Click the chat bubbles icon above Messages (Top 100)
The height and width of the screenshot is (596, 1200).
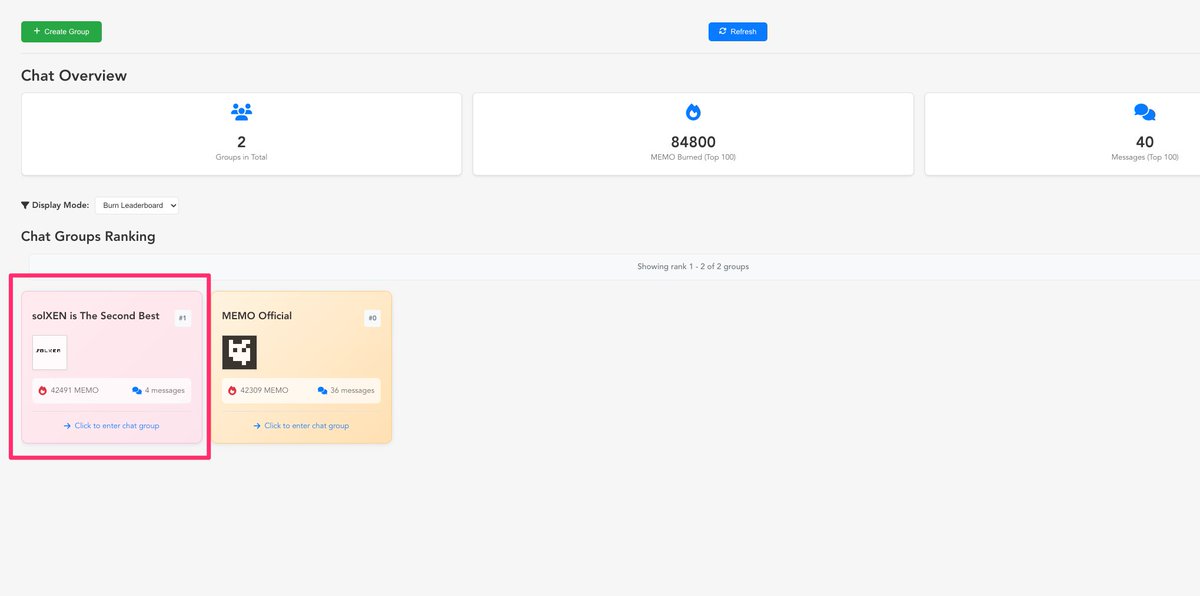click(1144, 110)
